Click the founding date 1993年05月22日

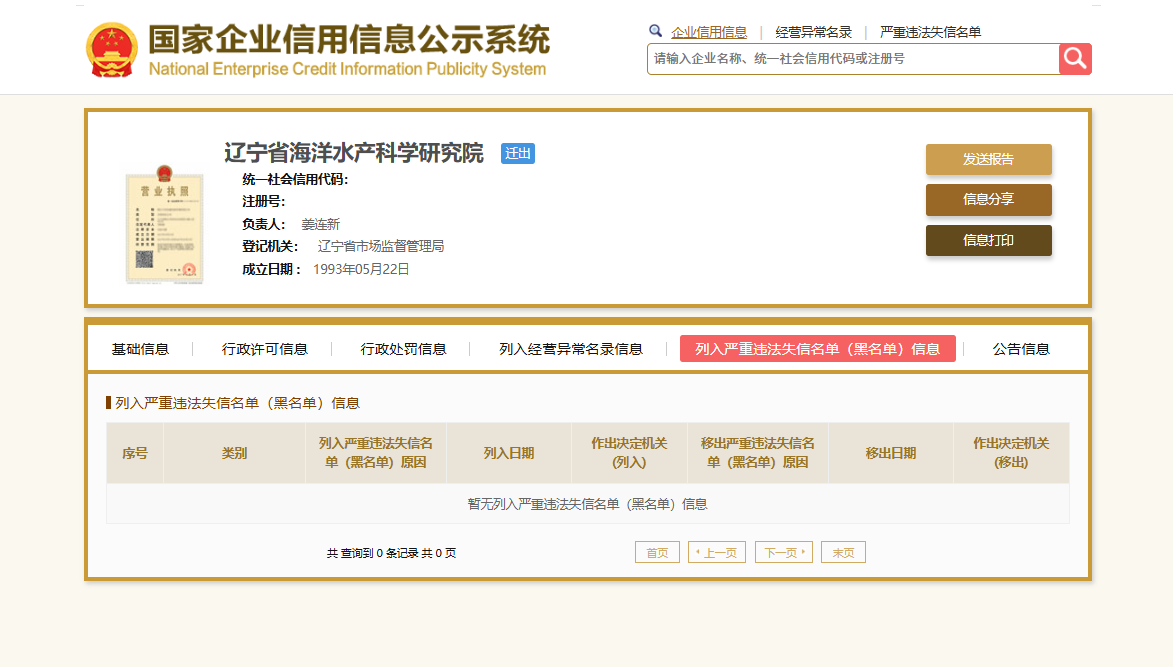point(361,269)
